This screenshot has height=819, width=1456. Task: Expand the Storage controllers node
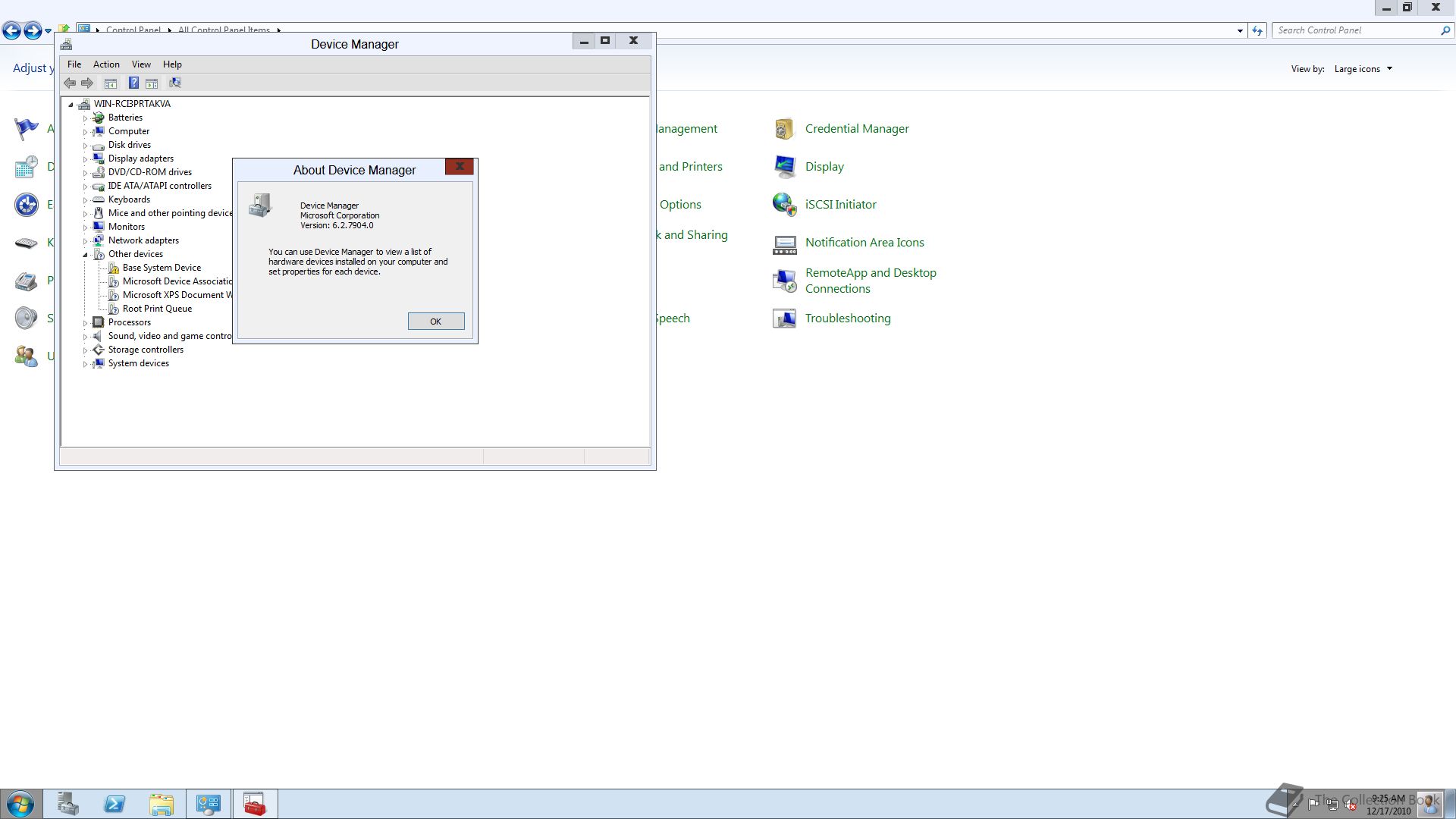(x=85, y=350)
